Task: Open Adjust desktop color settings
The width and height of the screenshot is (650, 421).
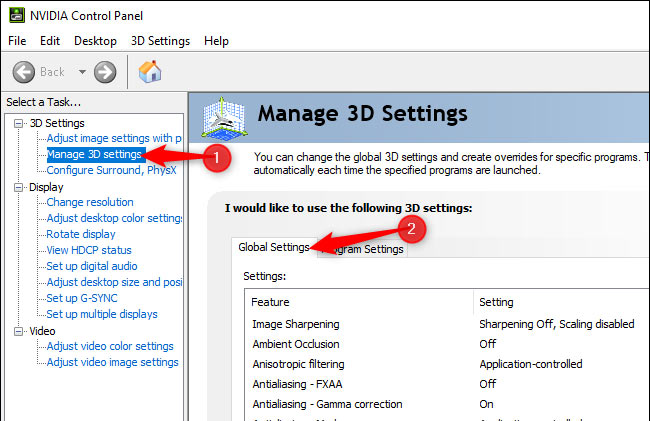Action: [114, 218]
